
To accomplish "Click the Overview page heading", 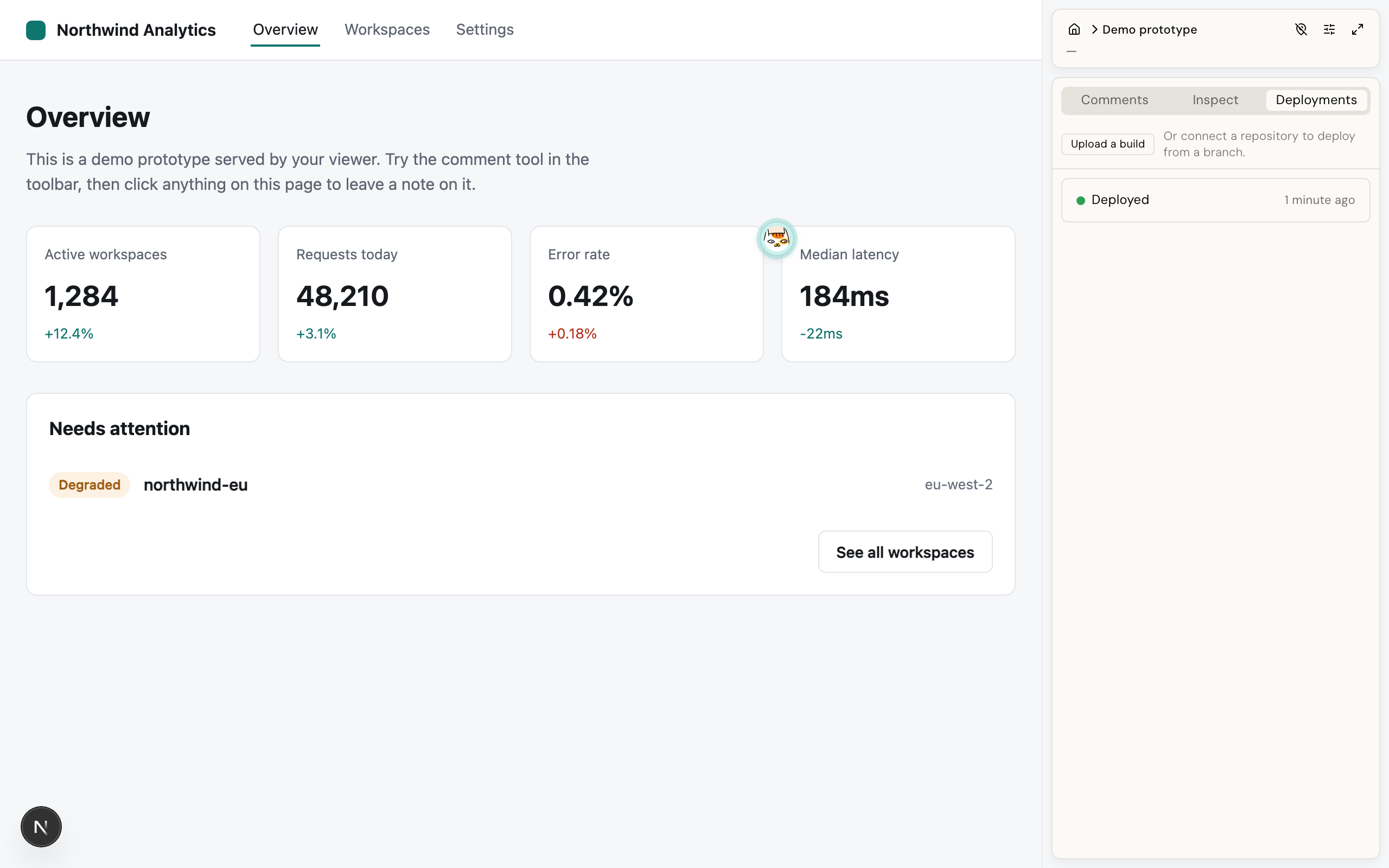I will (x=88, y=117).
